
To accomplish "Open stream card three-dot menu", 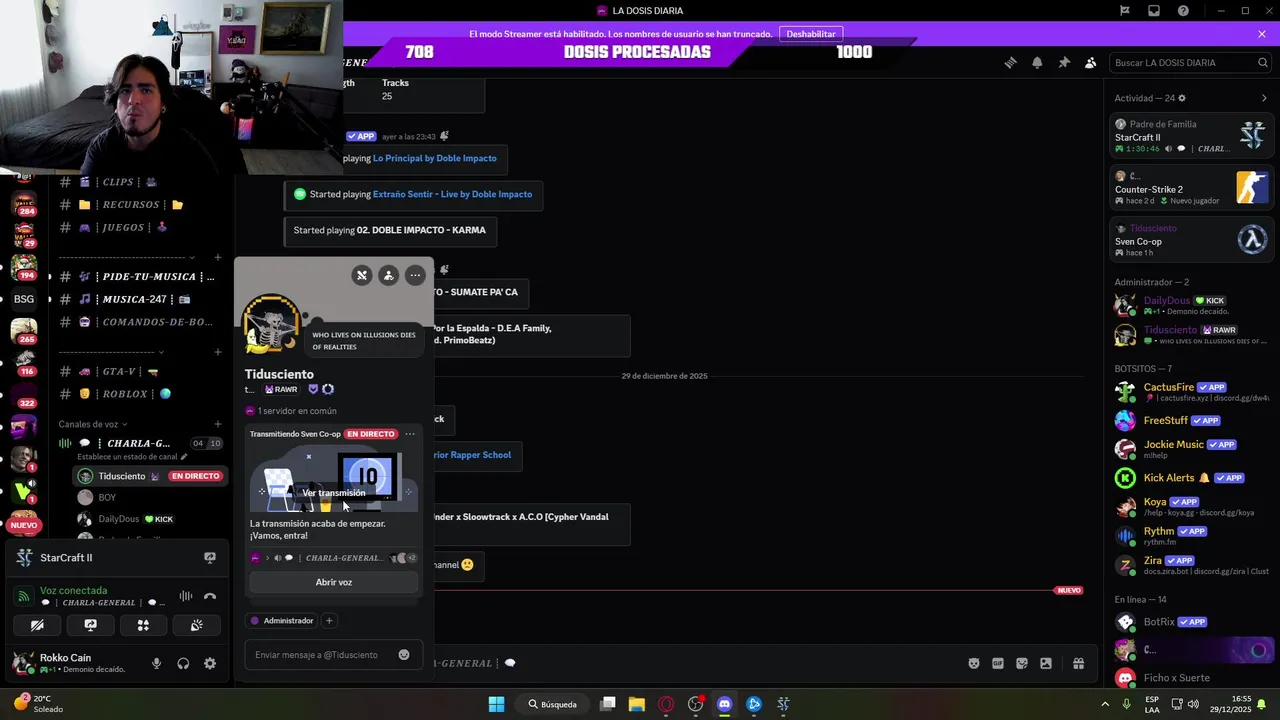I will (410, 434).
